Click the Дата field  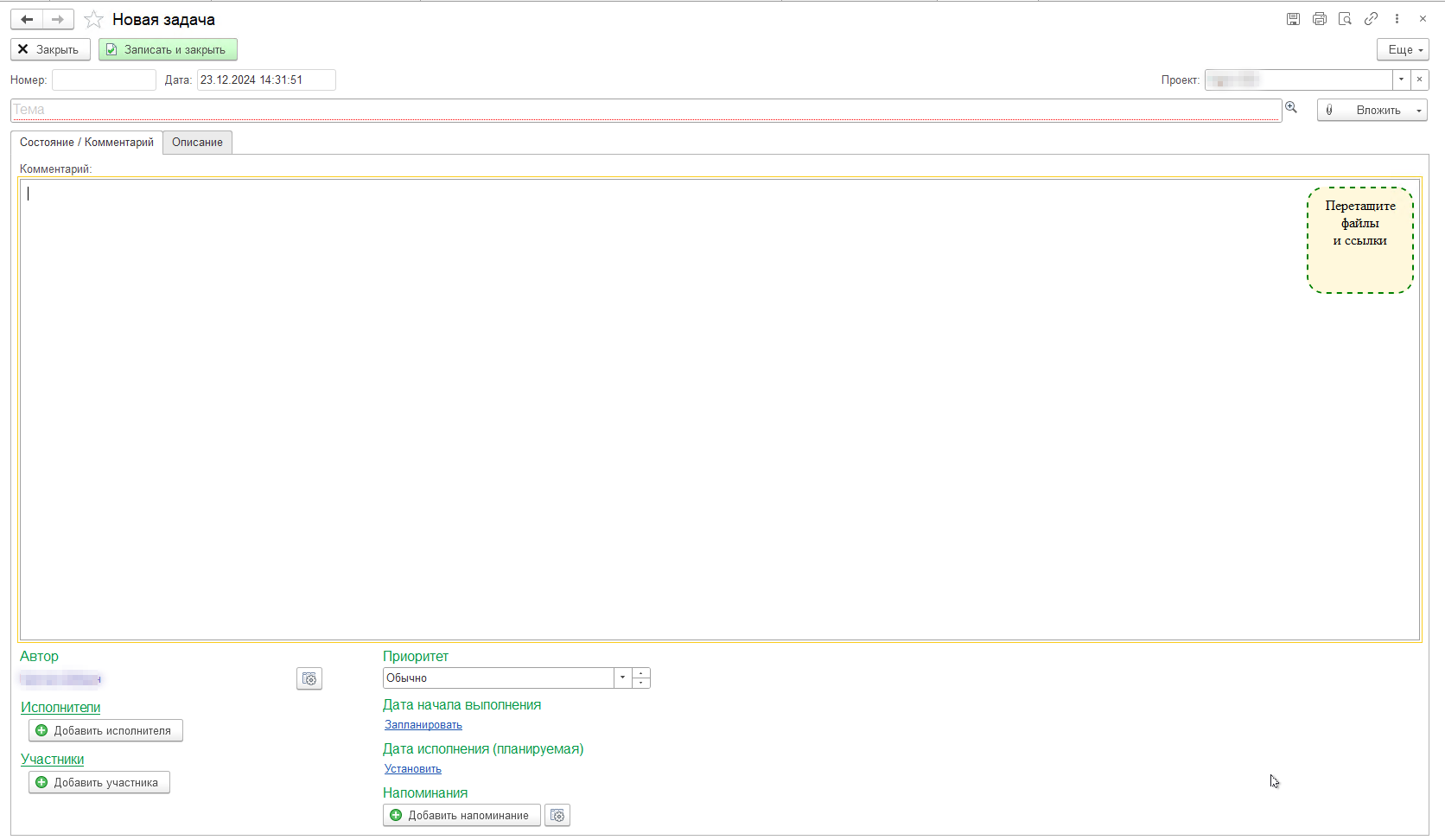266,80
